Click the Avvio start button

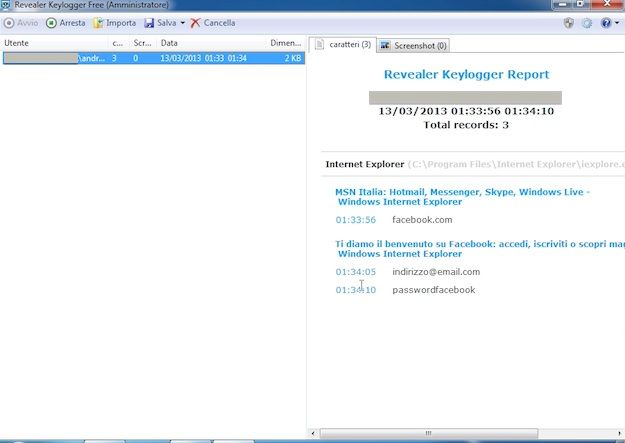coord(21,23)
